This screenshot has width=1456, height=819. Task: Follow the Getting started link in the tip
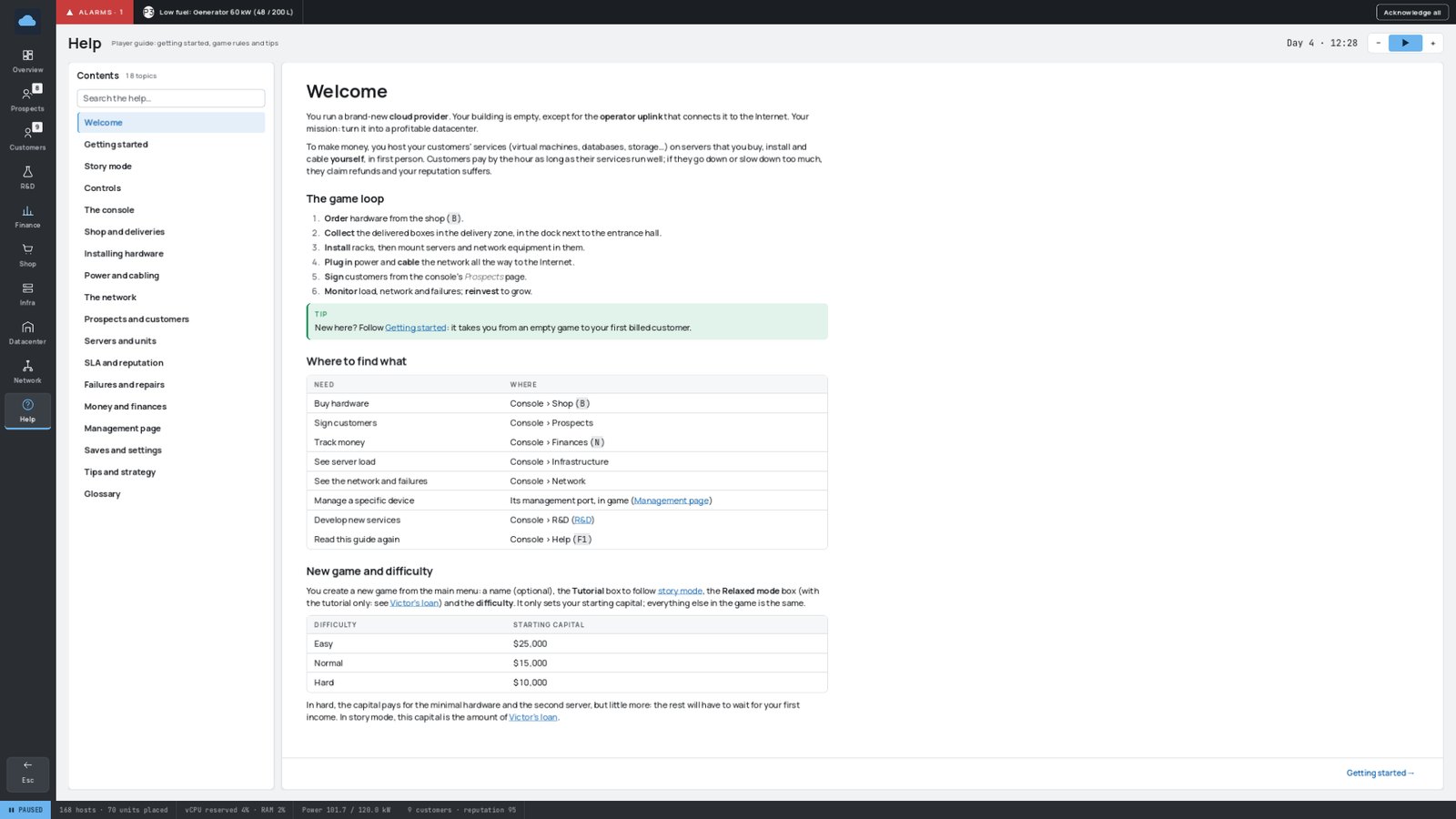click(415, 328)
